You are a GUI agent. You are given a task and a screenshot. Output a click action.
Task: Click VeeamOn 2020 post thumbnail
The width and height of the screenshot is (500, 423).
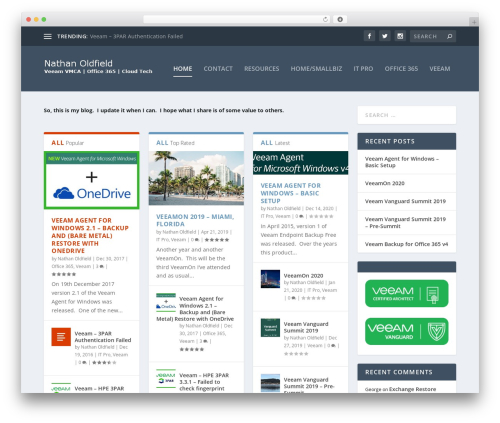pyautogui.click(x=270, y=279)
